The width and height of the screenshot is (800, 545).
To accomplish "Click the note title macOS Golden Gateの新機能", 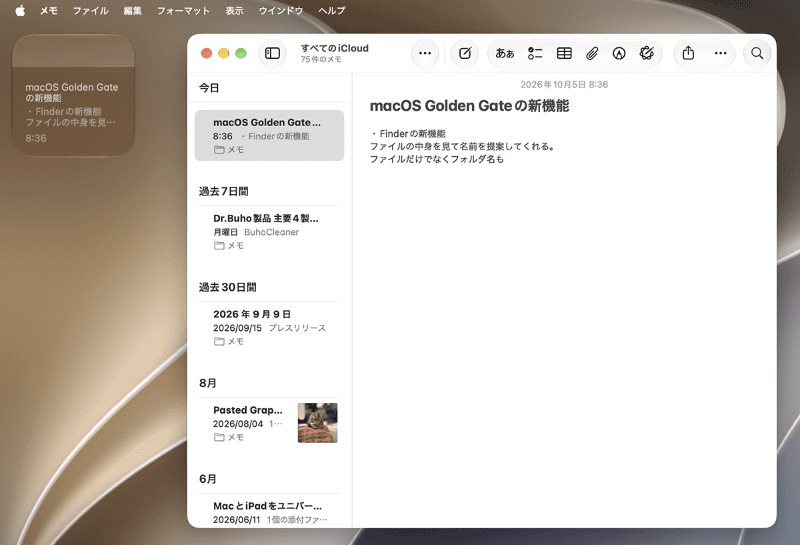I will coord(469,106).
